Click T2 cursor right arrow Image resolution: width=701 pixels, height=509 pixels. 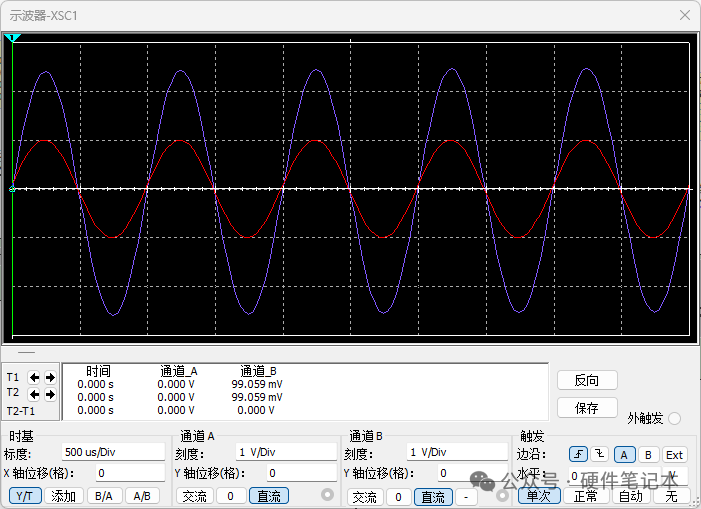pos(49,393)
